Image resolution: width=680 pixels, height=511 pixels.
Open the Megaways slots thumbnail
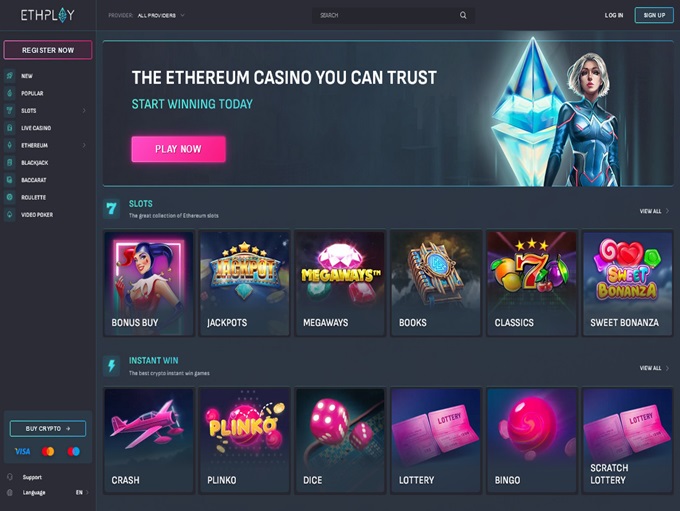tap(340, 283)
